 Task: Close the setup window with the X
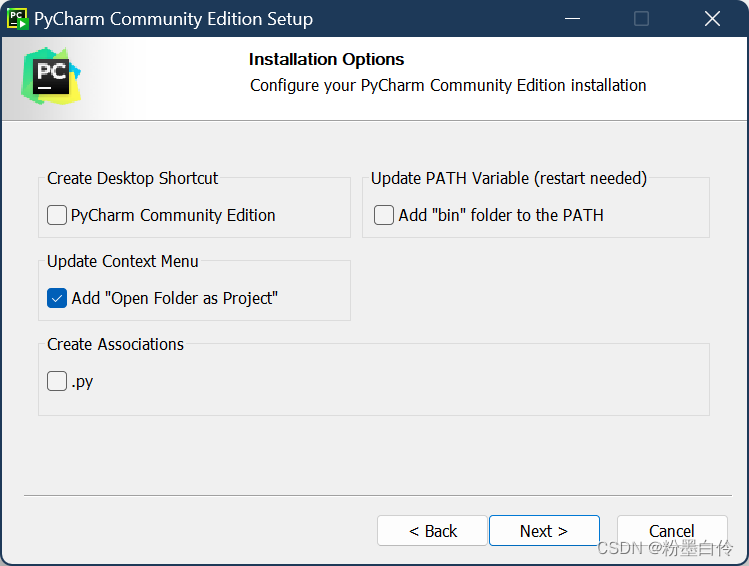(712, 19)
